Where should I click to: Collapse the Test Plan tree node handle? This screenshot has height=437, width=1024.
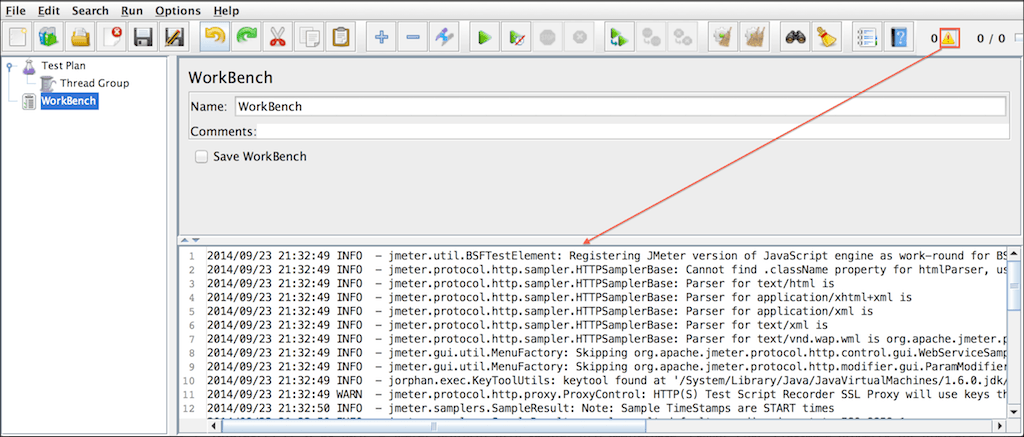(x=9, y=66)
